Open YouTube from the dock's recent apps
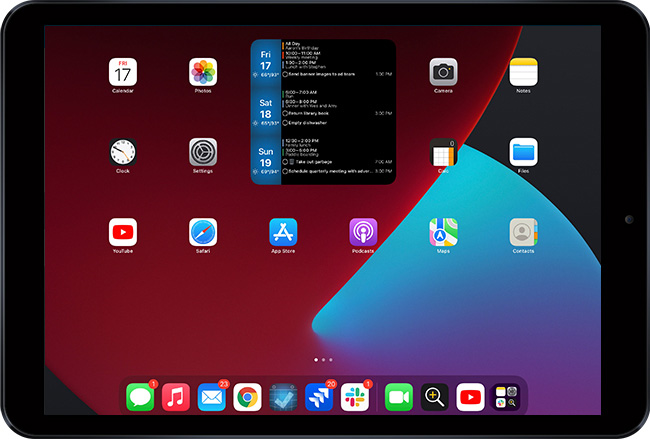The height and width of the screenshot is (439, 650). [x=470, y=397]
